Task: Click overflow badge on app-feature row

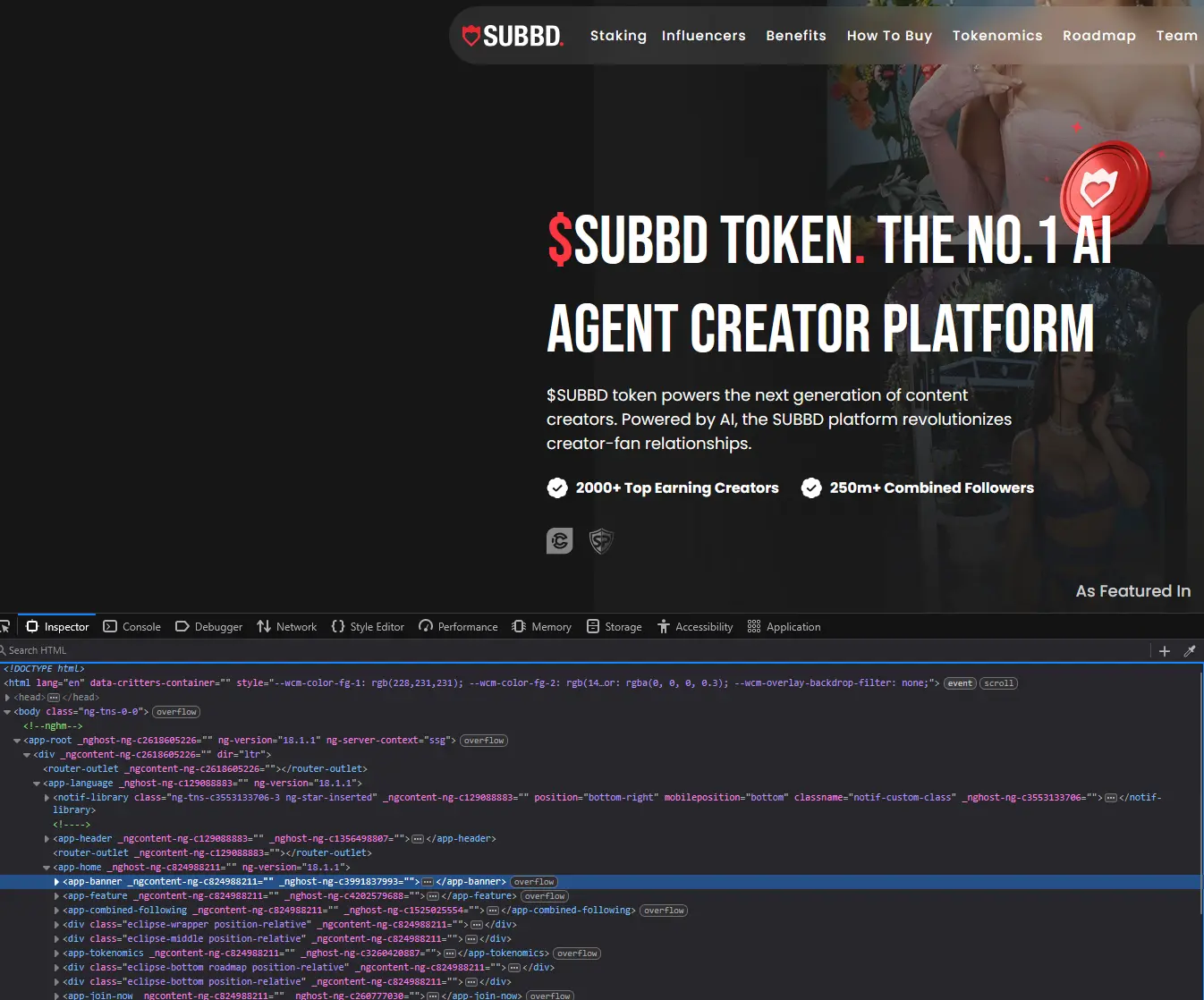Action: pos(545,896)
